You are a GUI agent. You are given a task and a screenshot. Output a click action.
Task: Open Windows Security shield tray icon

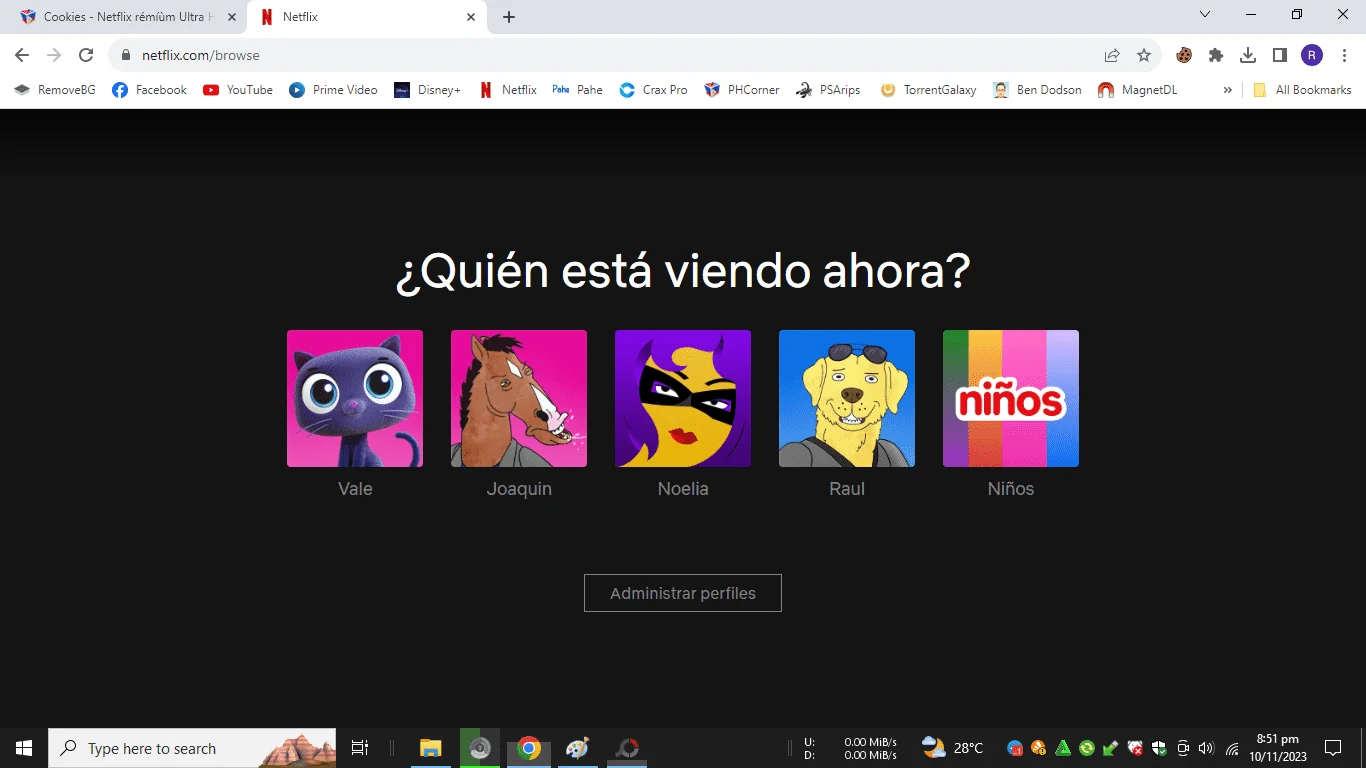(x=1159, y=748)
